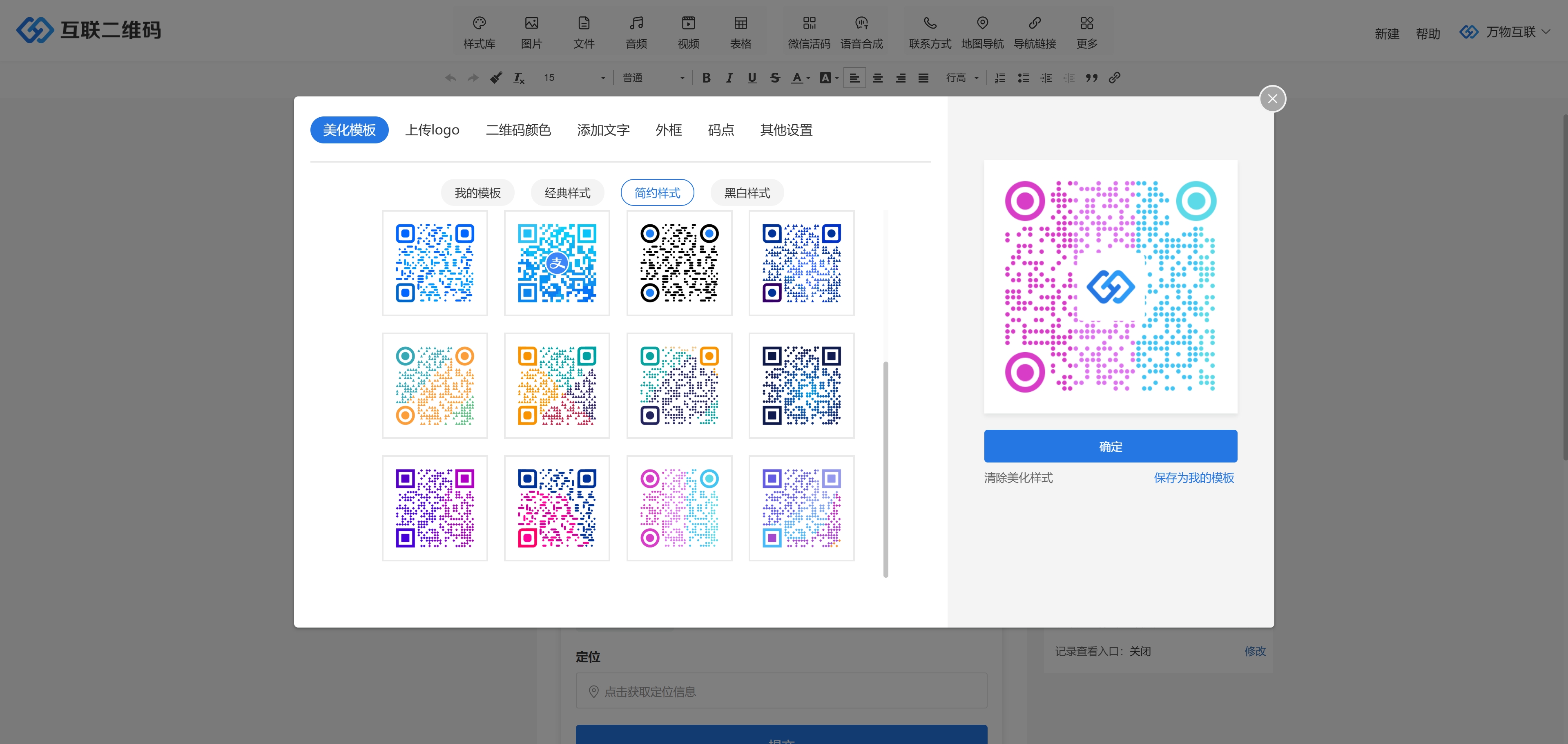The height and width of the screenshot is (744, 1568).
Task: Align text left
Action: 854,78
